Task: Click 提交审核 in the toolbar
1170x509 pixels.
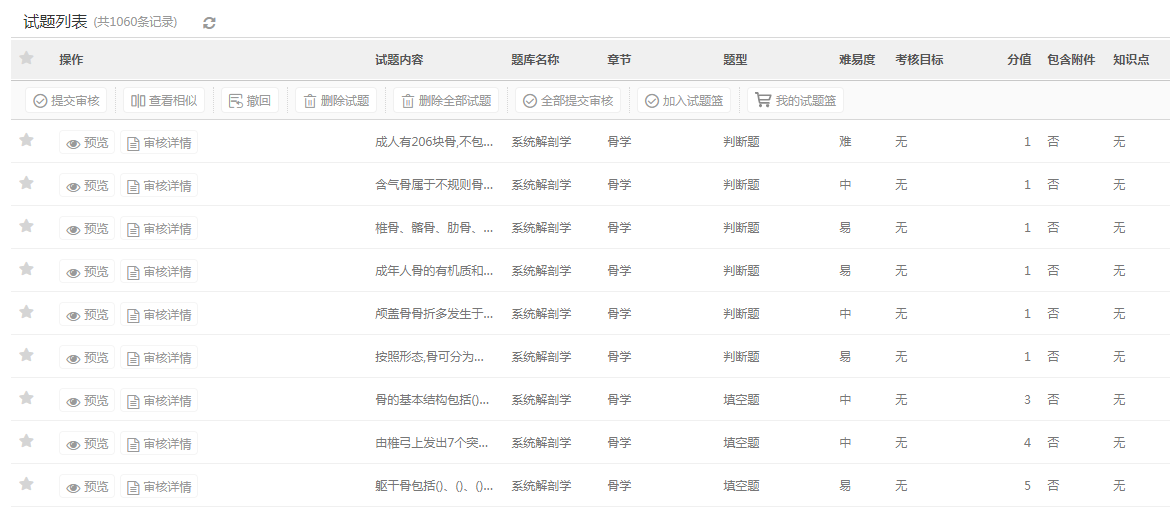Action: click(66, 101)
